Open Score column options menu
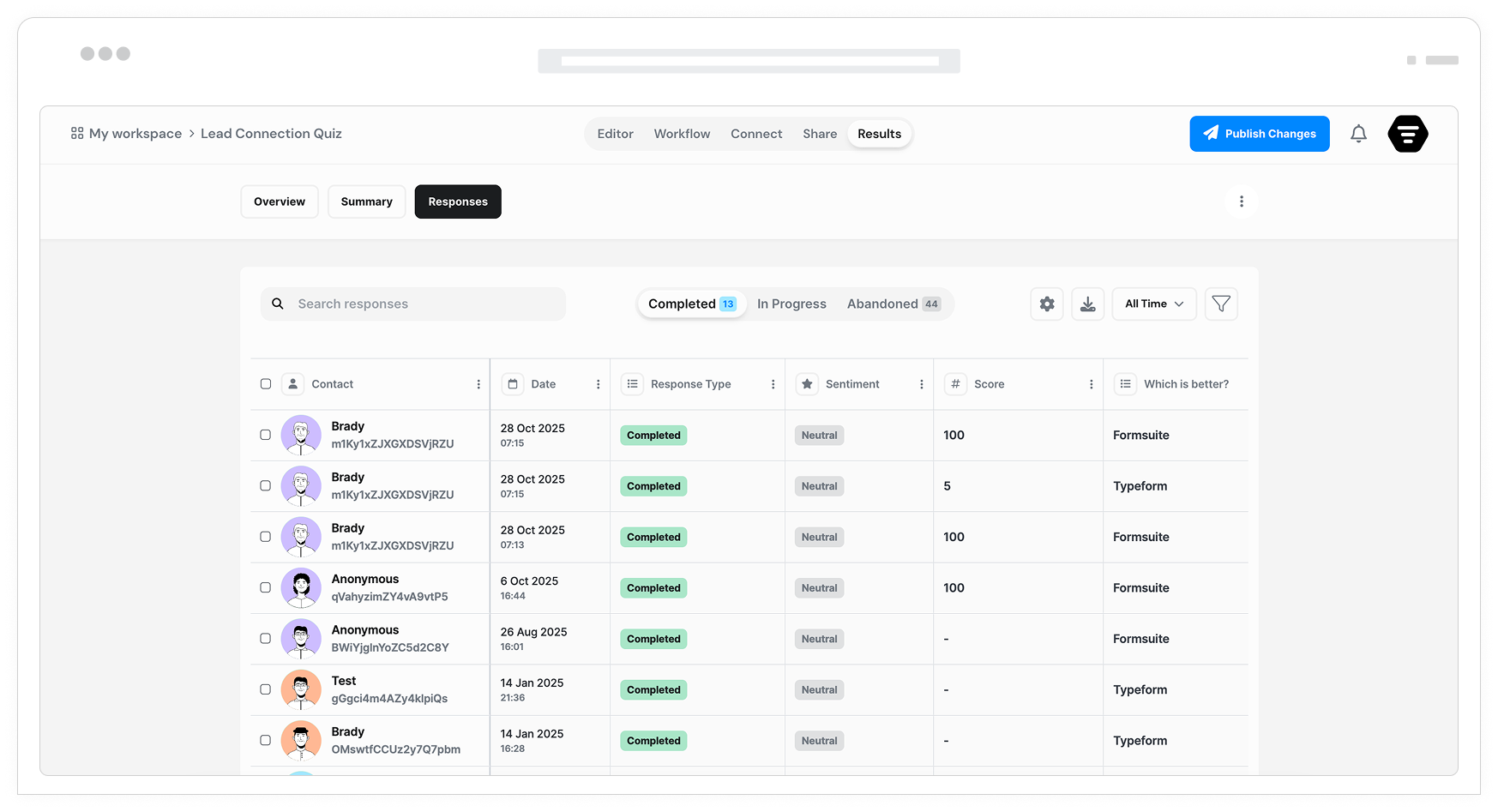 click(1091, 385)
